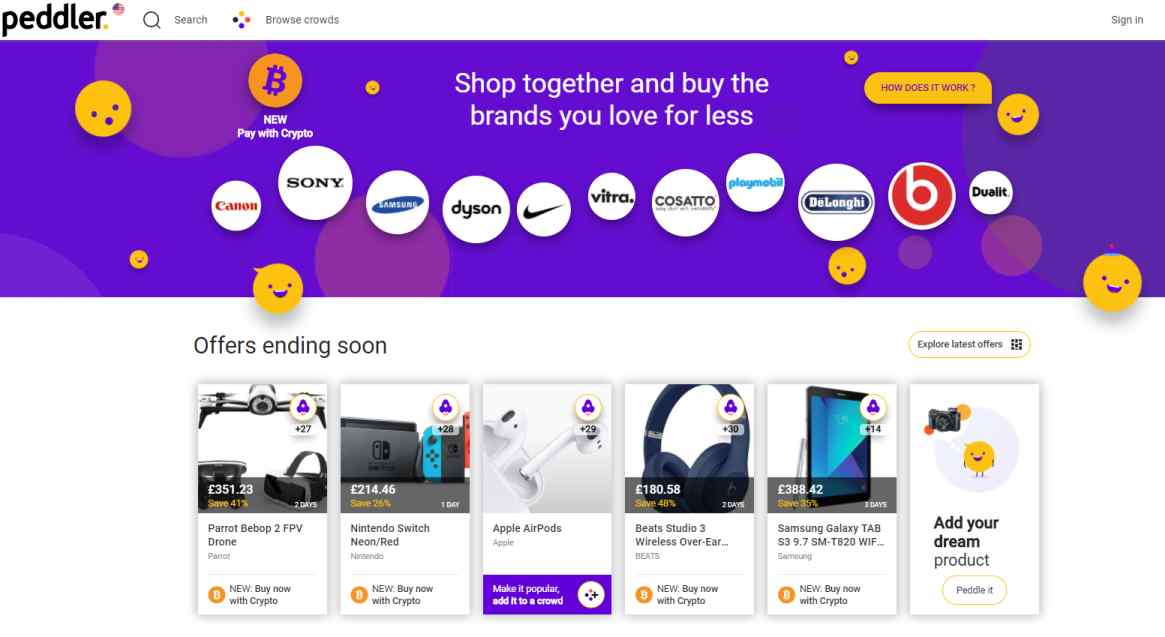
Task: Click Explore latest offers button
Action: 969,344
